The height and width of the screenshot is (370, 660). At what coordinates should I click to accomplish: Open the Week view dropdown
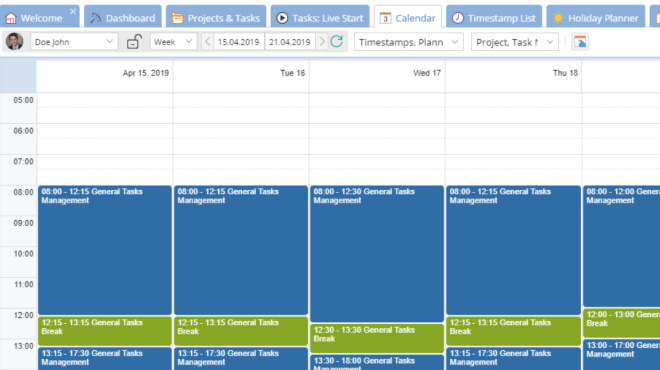(173, 42)
